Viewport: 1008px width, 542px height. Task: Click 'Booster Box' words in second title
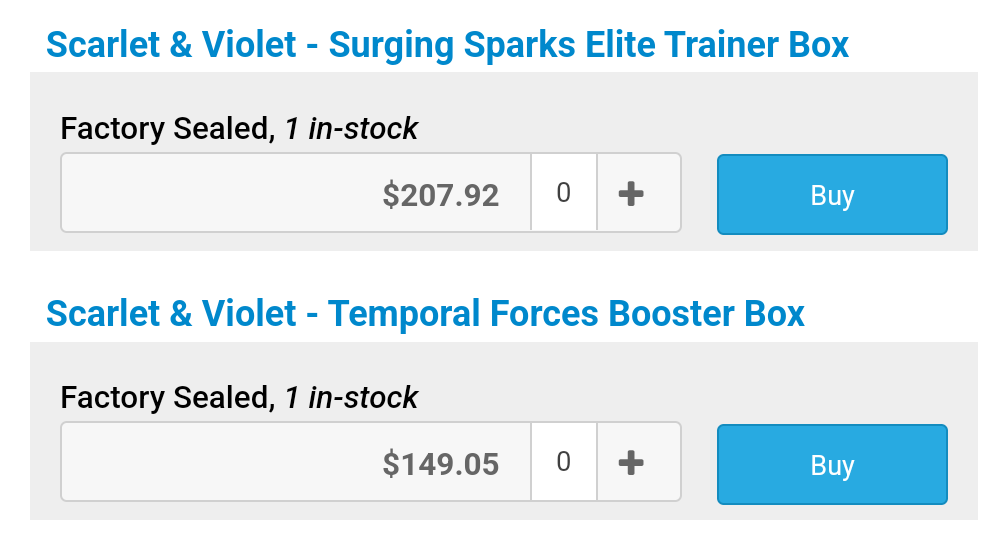tap(706, 314)
